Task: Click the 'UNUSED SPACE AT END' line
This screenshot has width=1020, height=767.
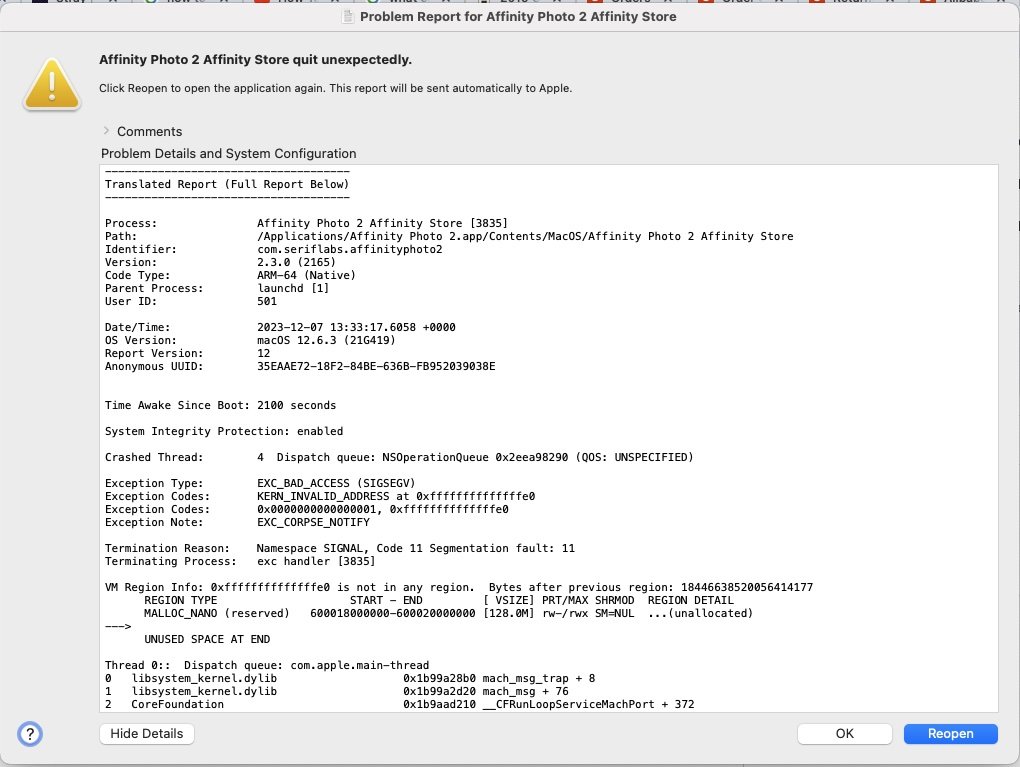Action: click(x=207, y=639)
